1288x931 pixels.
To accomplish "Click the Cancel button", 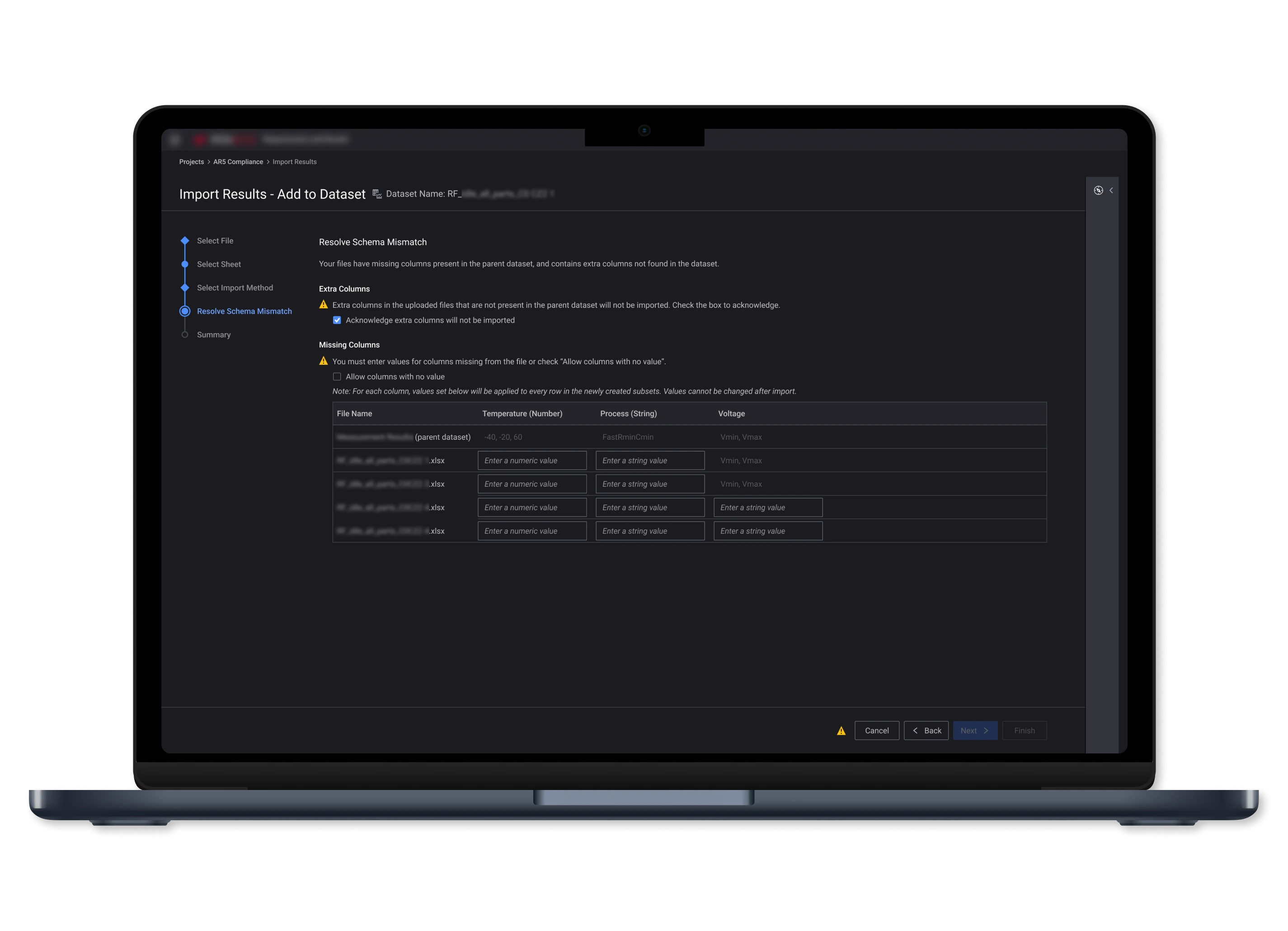I will click(876, 731).
